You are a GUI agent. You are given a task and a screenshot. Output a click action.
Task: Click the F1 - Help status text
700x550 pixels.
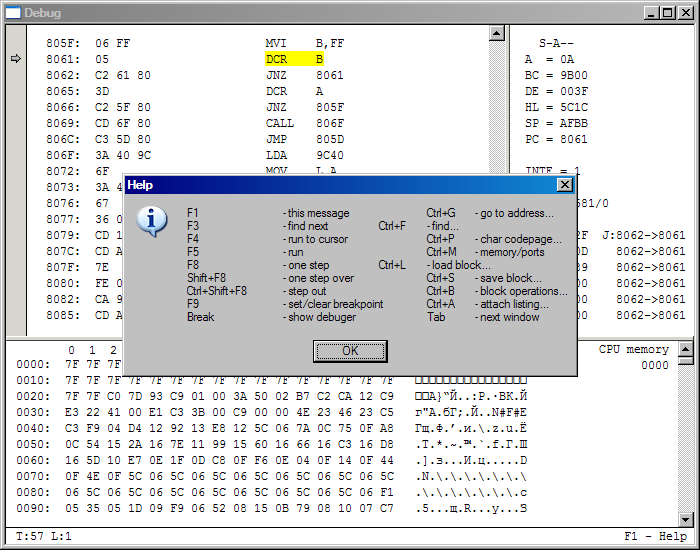click(655, 536)
